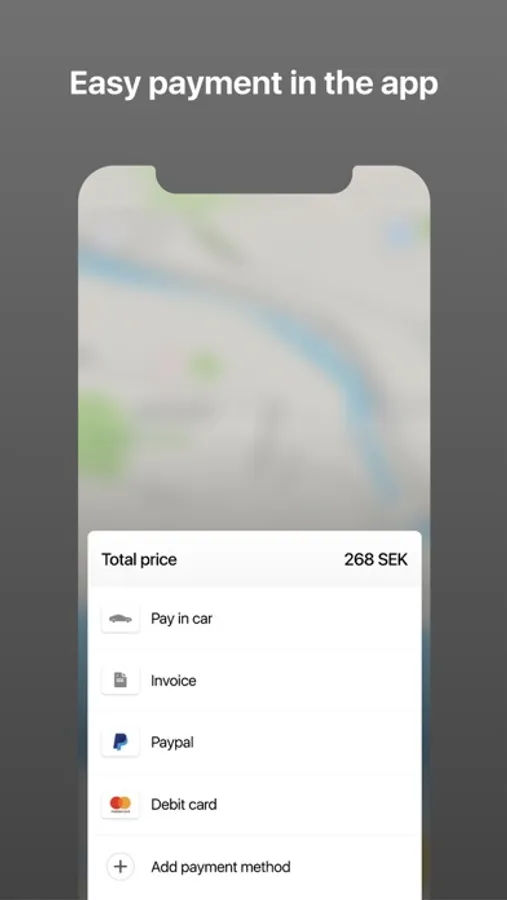Click the 'Total price' label
The height and width of the screenshot is (900, 507).
(x=139, y=560)
